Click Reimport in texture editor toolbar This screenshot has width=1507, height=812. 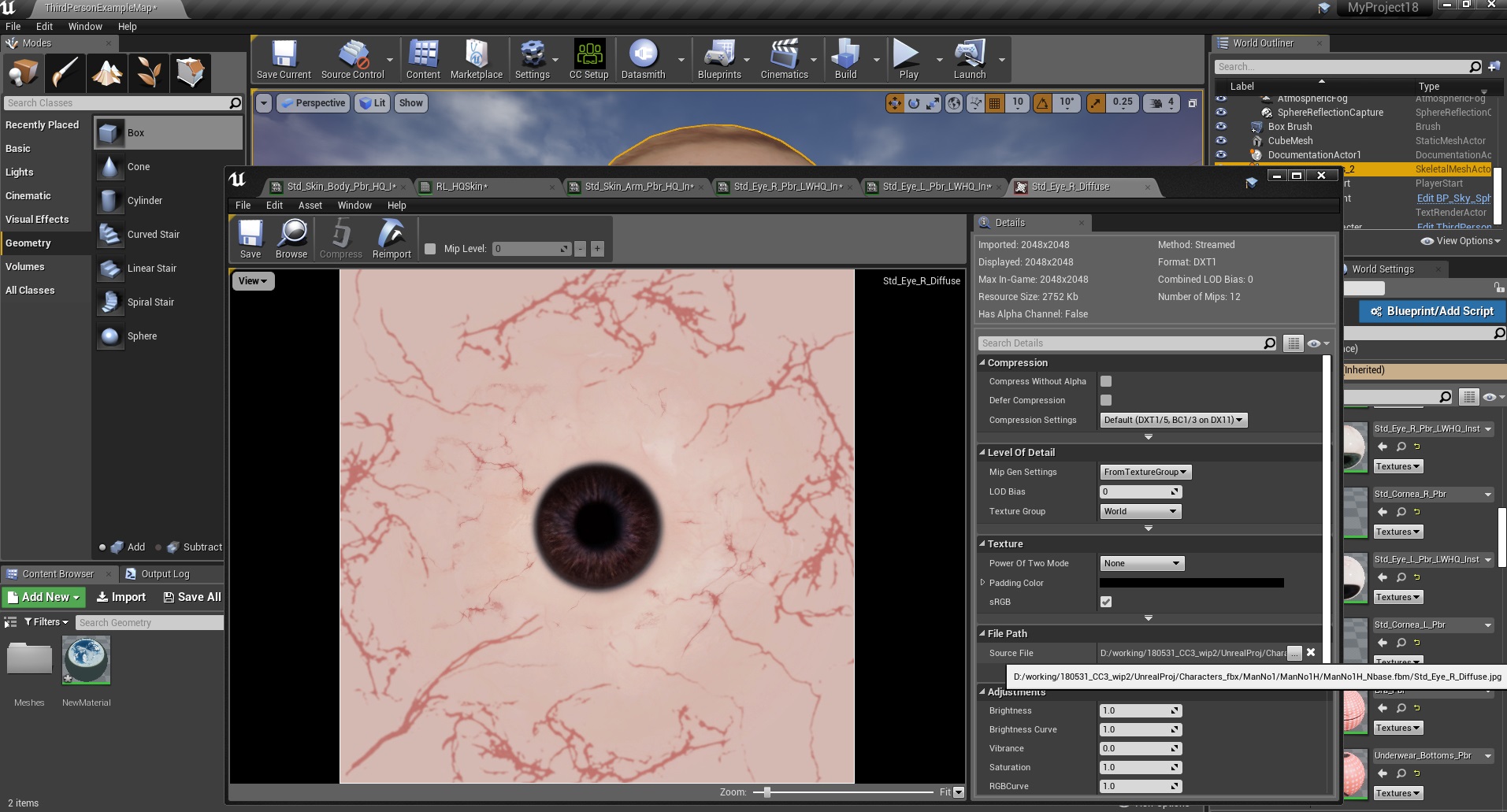click(392, 239)
